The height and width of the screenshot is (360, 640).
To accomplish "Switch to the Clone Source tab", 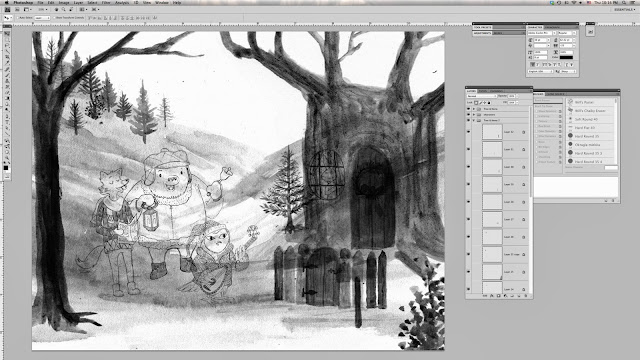I will pyautogui.click(x=556, y=94).
